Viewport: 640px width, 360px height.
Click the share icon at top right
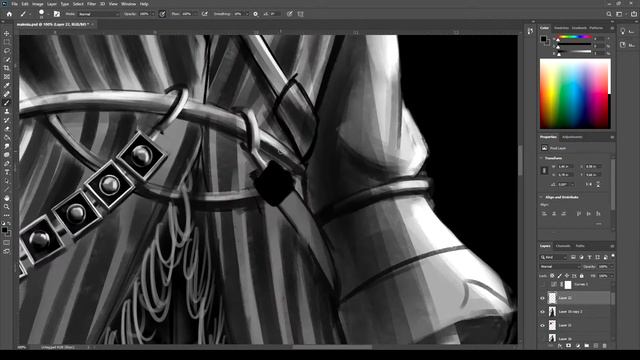point(633,14)
